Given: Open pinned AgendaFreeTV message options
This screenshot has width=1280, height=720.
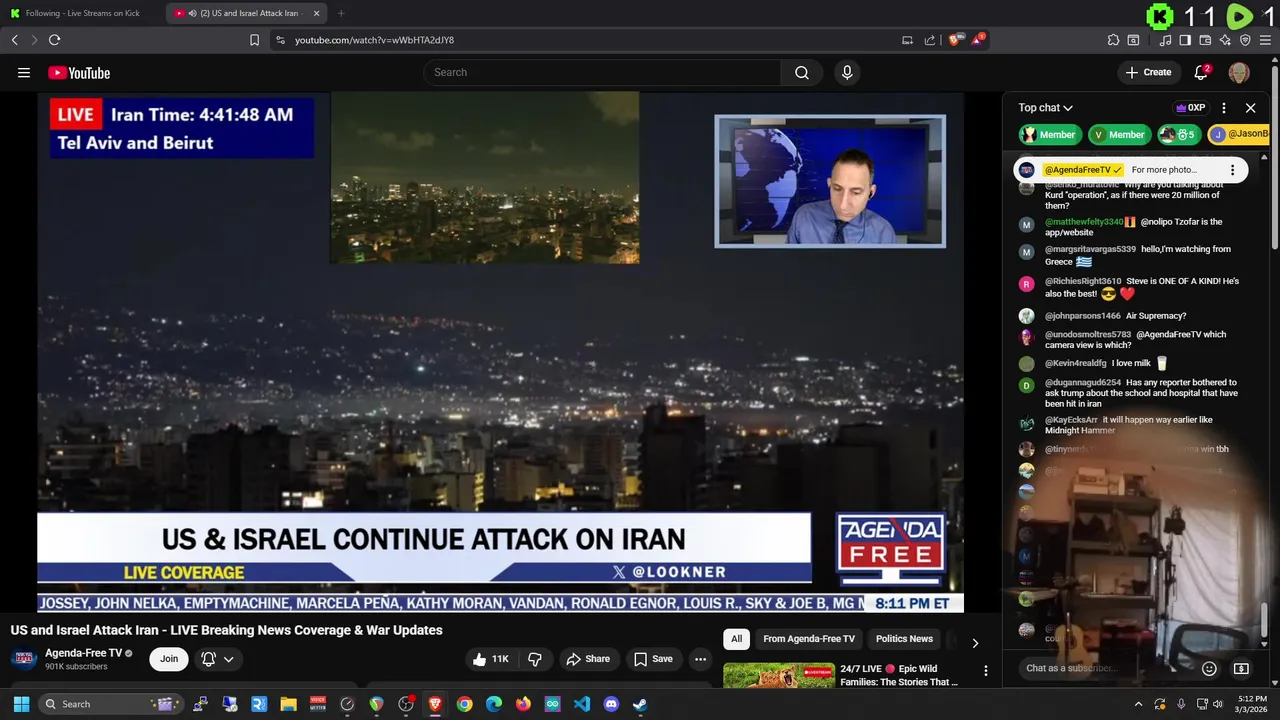Looking at the screenshot, I should (x=1232, y=170).
